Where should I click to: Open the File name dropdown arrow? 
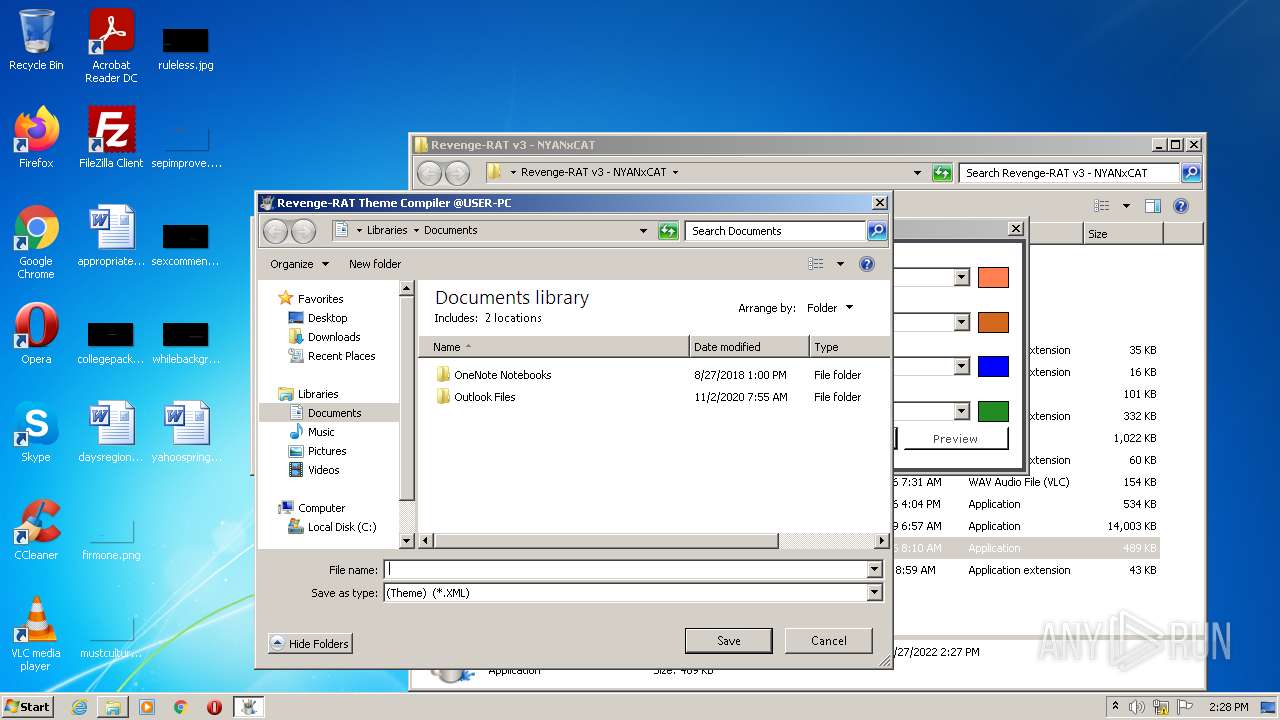point(875,570)
